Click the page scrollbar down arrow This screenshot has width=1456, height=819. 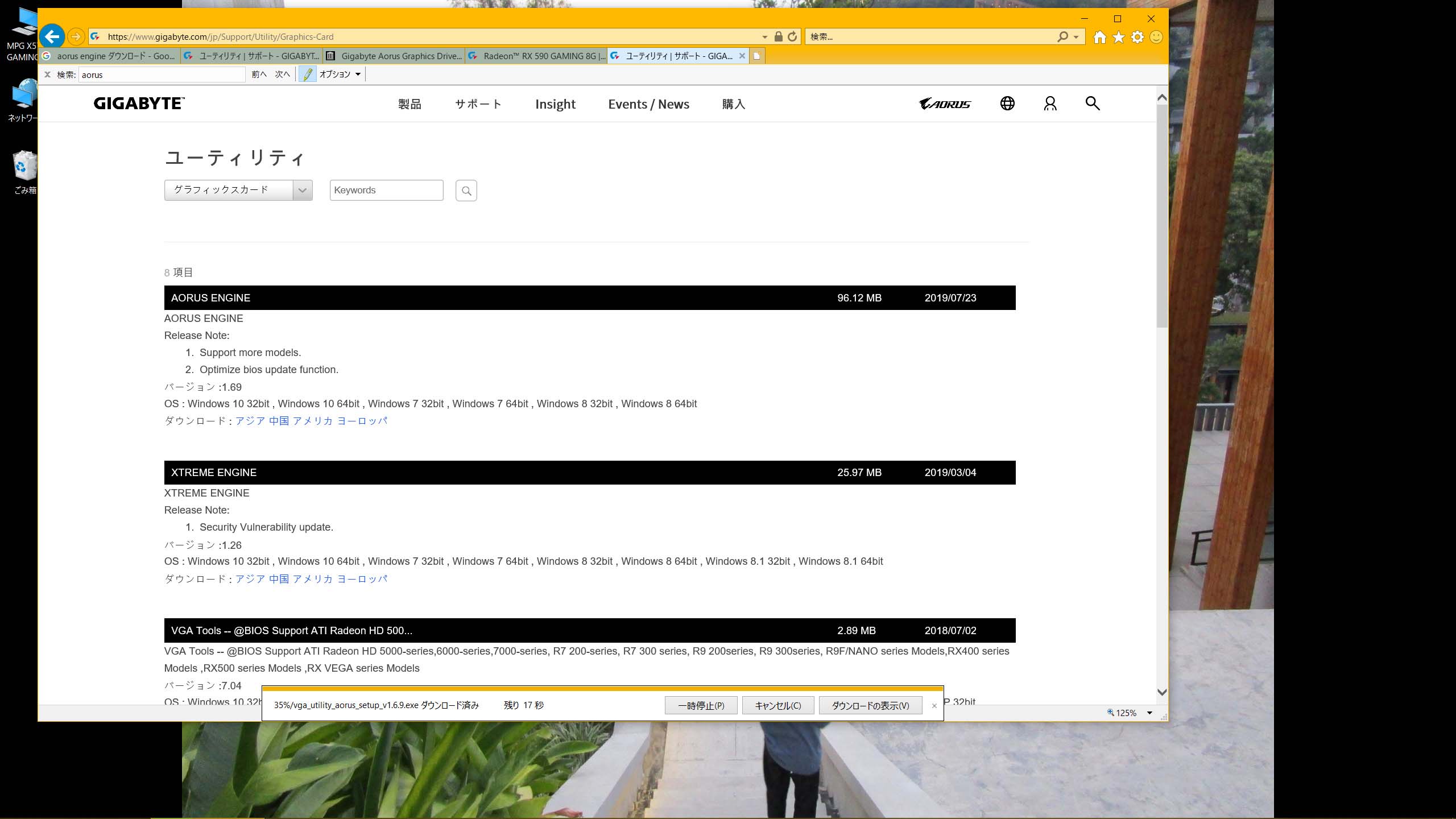(x=1162, y=692)
